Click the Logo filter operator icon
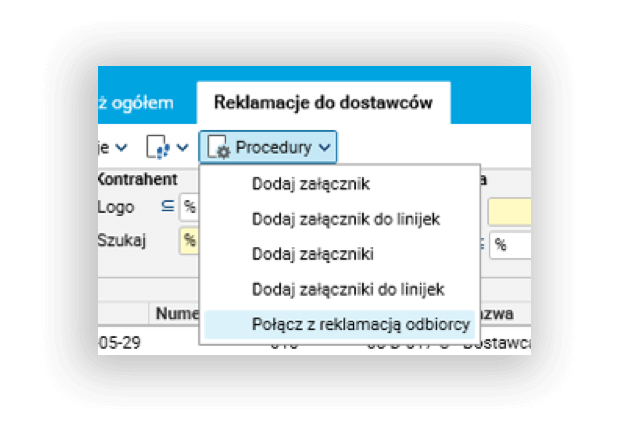Screen dimensions: 629x421 point(168,207)
